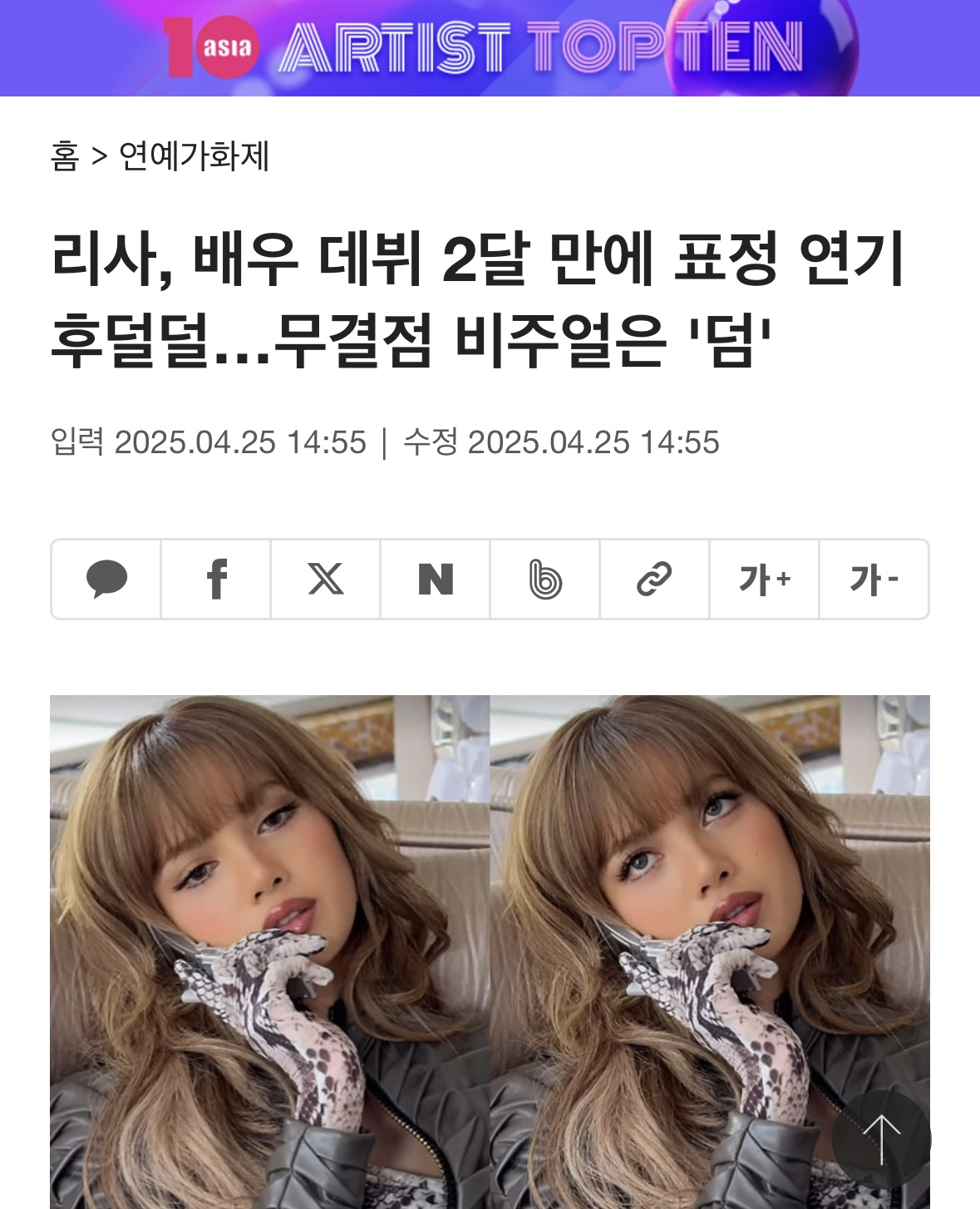The width and height of the screenshot is (980, 1209).
Task: Increase font size with 가+ button
Action: pos(765,580)
